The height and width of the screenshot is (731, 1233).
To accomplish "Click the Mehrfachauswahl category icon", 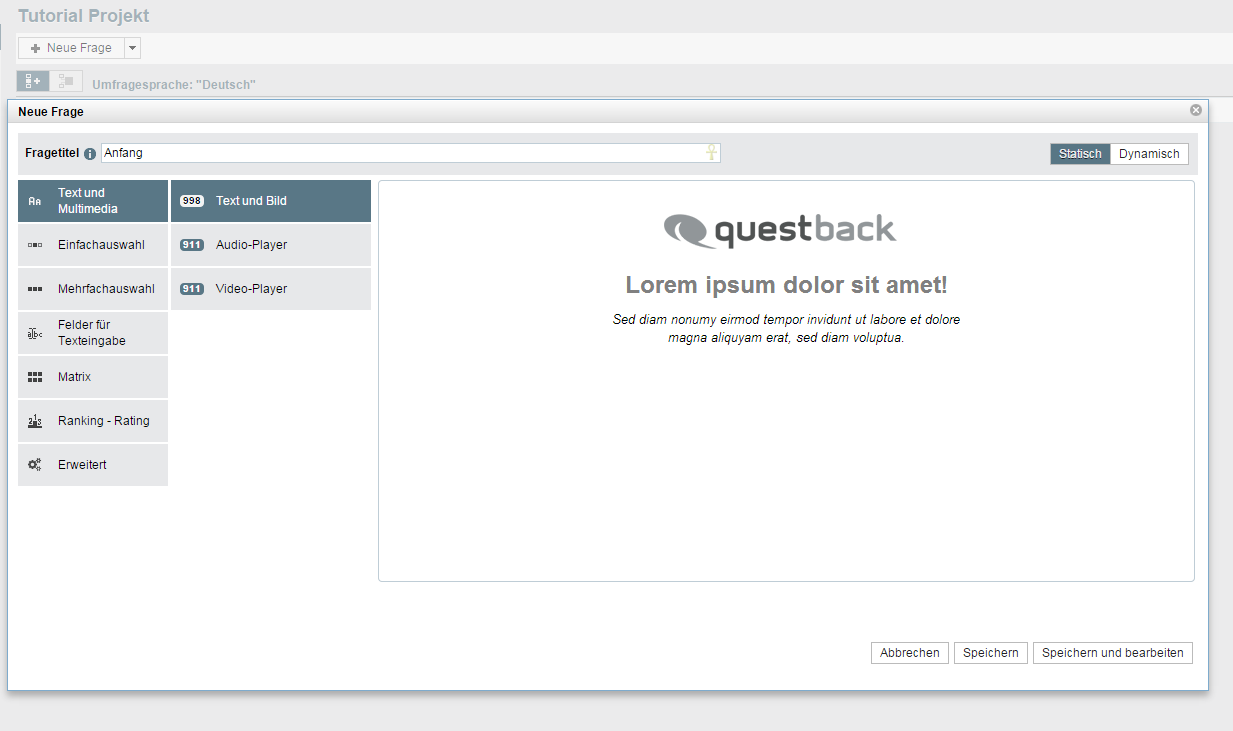I will pos(35,289).
